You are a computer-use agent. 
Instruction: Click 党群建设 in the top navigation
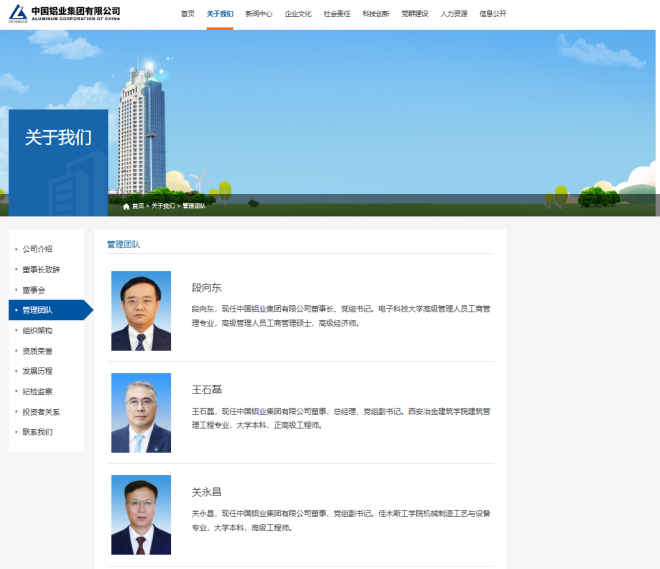click(x=415, y=14)
